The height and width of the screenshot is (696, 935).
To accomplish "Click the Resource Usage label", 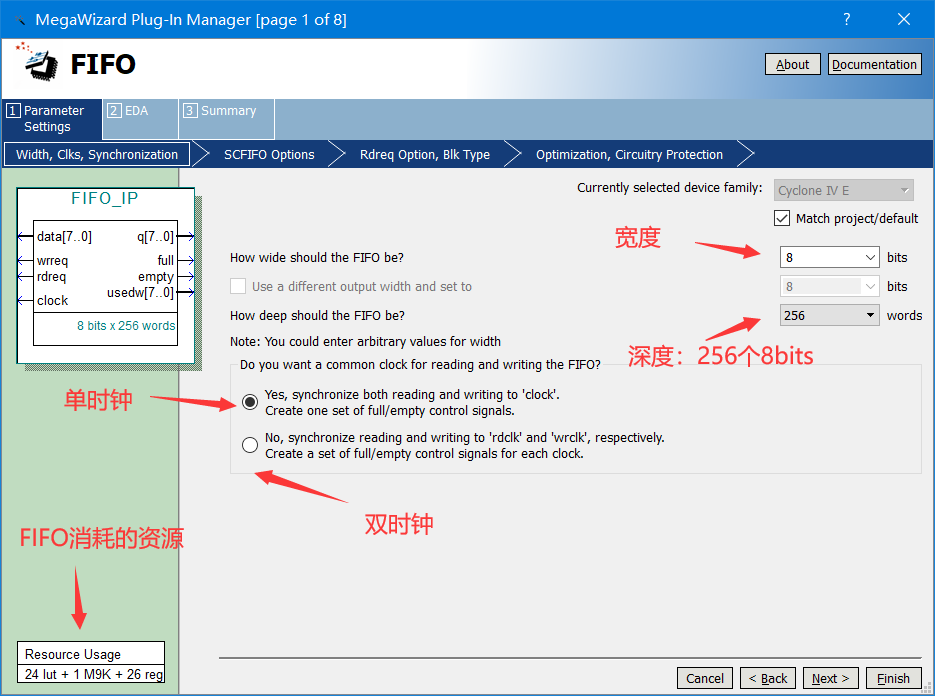I will click(73, 654).
